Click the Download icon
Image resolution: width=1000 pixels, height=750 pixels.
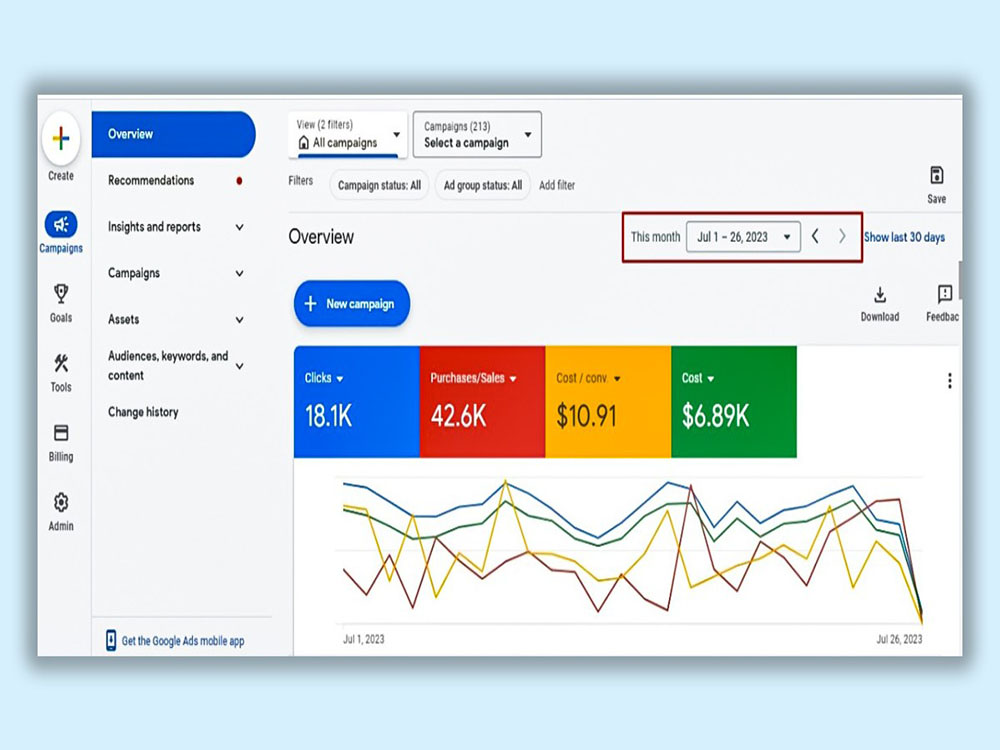click(x=879, y=295)
